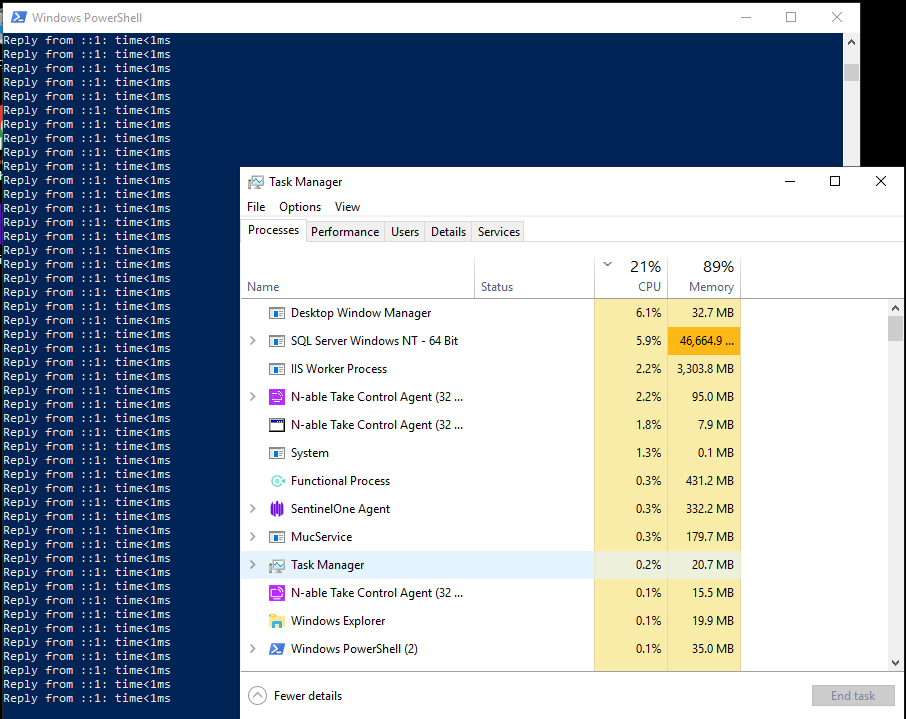
Task: Click the Functional Process teal icon
Action: coord(277,481)
